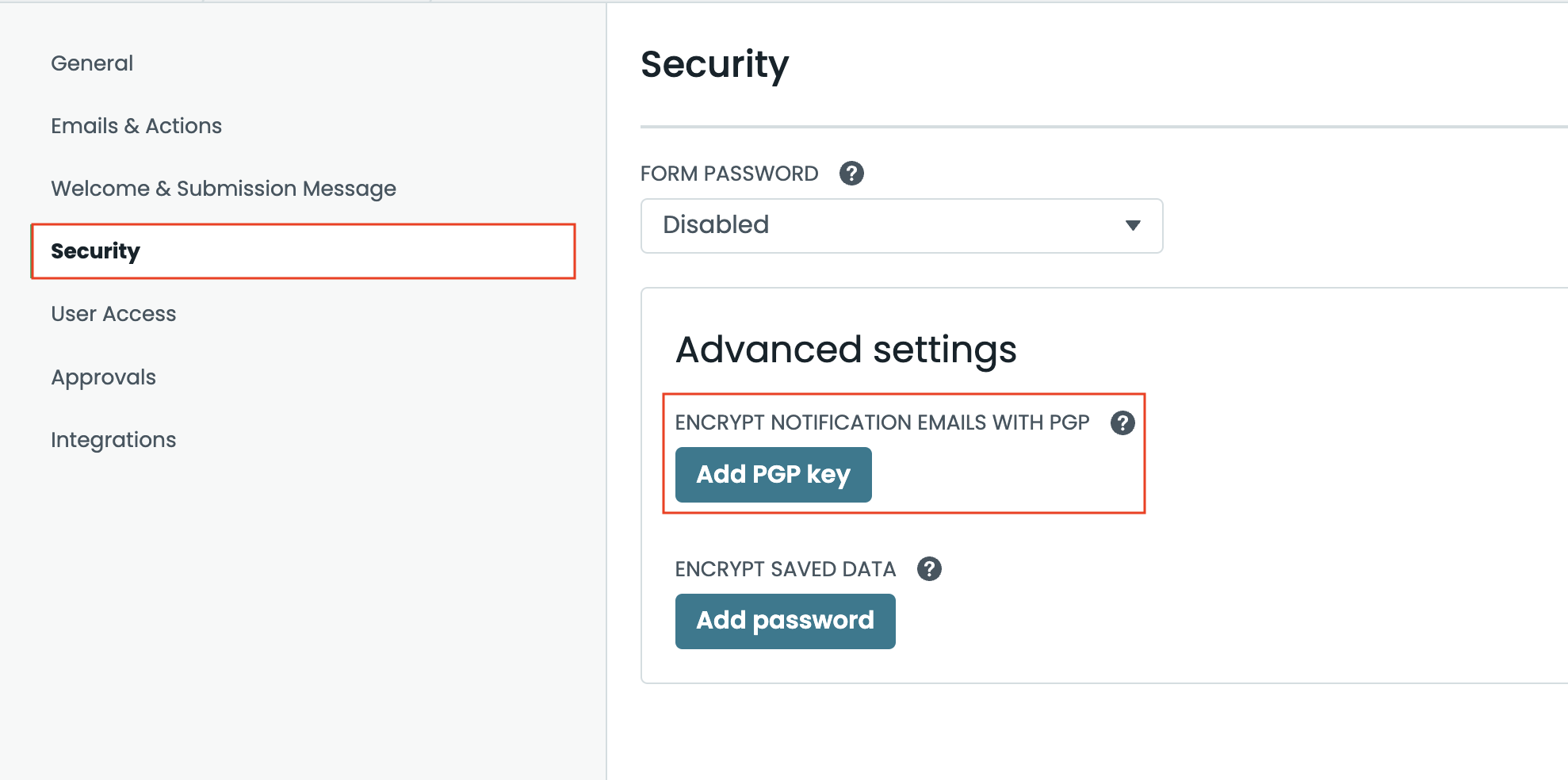Image resolution: width=1568 pixels, height=780 pixels.
Task: Open the Approvals section
Action: coord(103,377)
